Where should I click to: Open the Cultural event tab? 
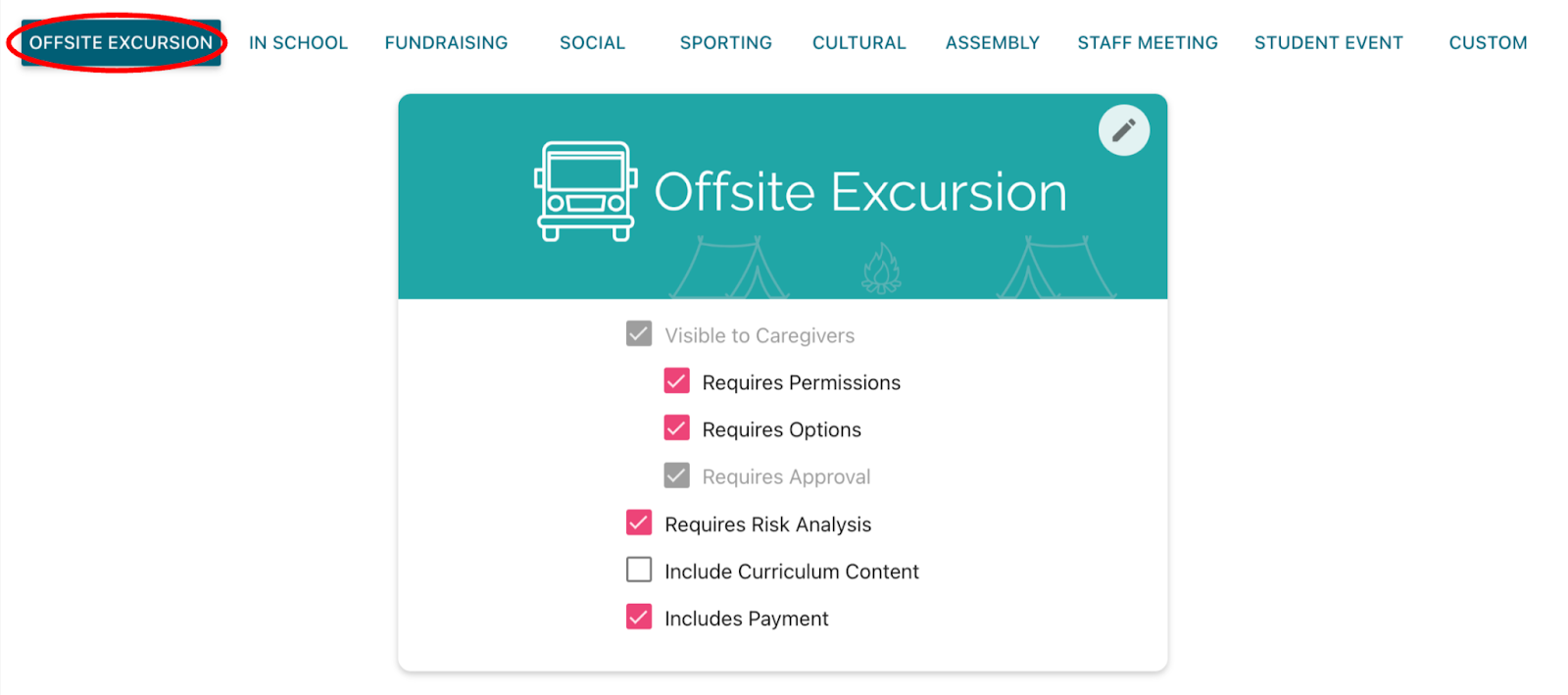pos(858,43)
